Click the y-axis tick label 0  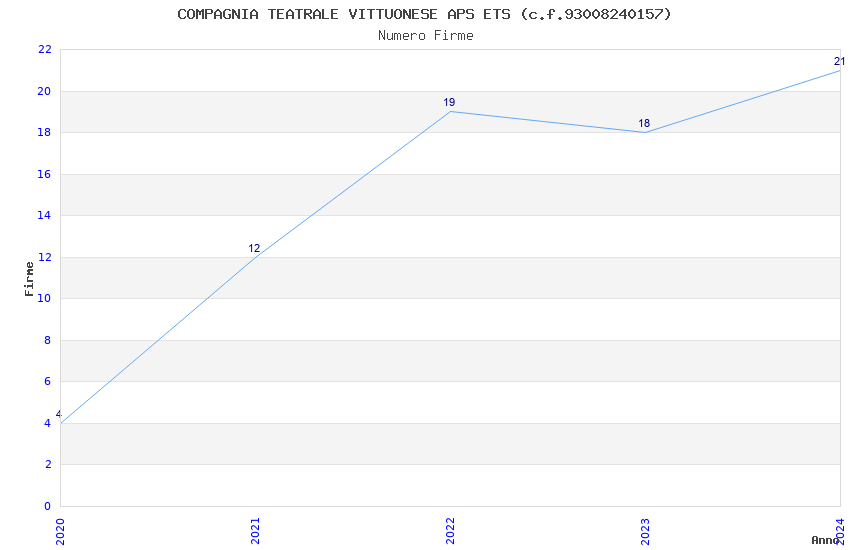coord(48,506)
